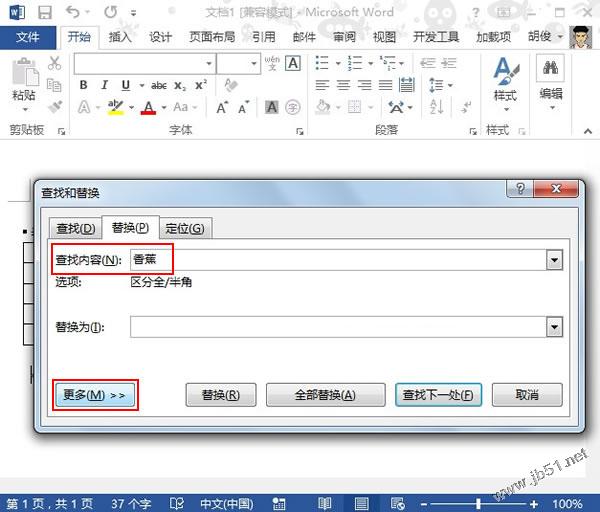Click the Shrink Font icon
The image size is (600, 512).
coord(243,108)
